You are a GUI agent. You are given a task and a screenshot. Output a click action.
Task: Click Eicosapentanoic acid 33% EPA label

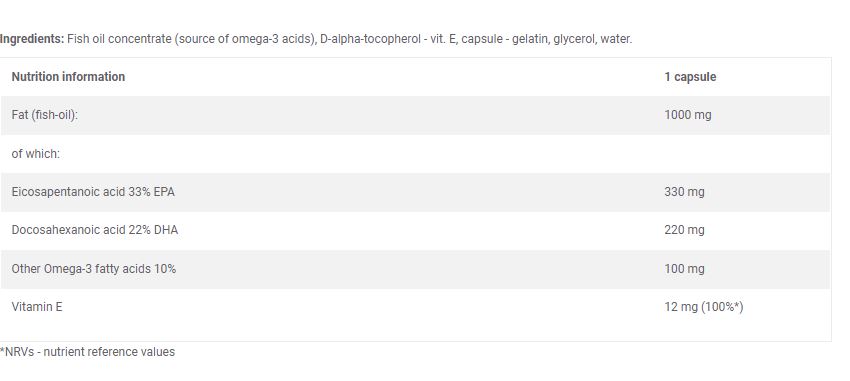(x=93, y=192)
